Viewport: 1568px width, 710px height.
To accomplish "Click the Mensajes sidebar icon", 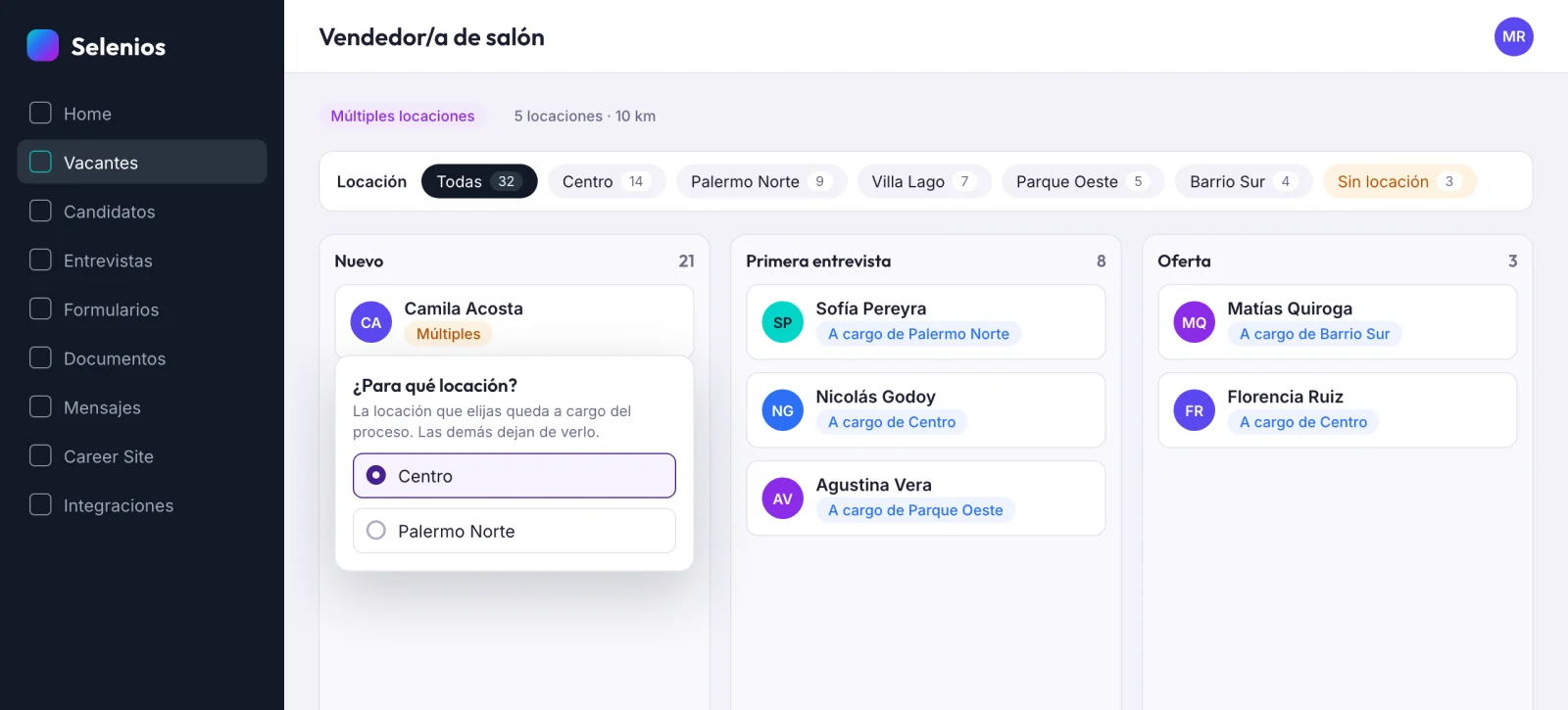I will click(x=40, y=406).
